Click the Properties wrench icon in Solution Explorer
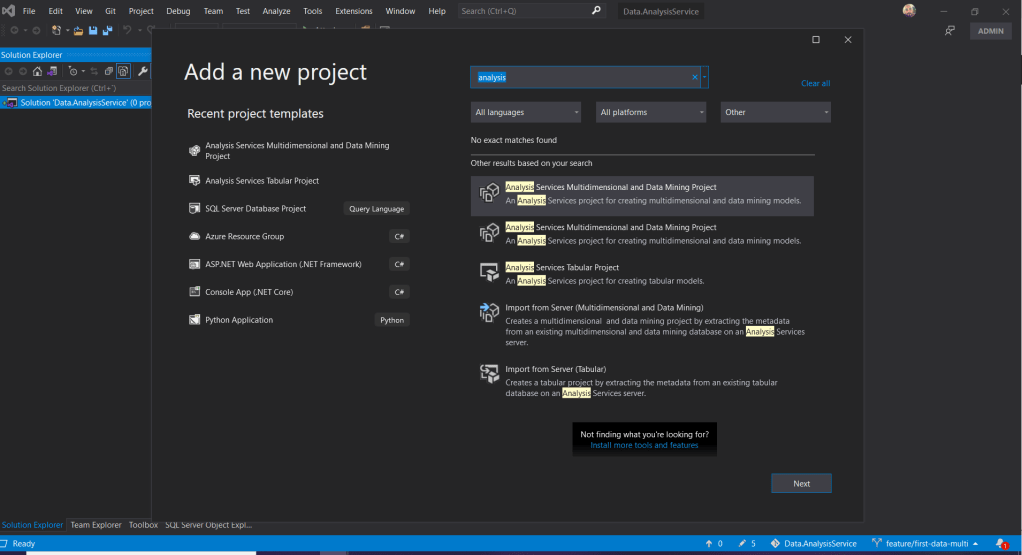Screen dimensions: 1022x555 (142, 71)
